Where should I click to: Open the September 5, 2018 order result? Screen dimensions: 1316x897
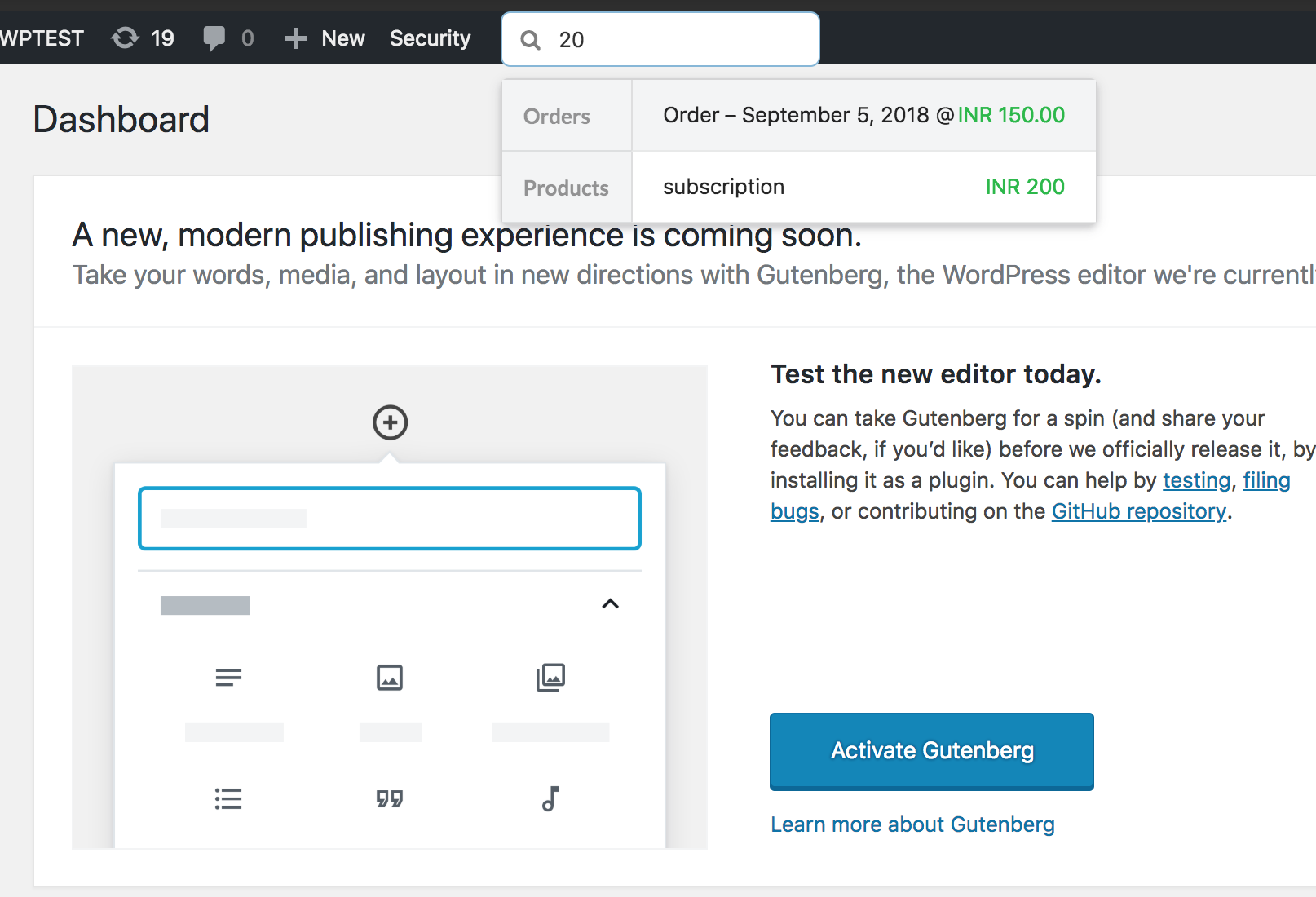(863, 115)
